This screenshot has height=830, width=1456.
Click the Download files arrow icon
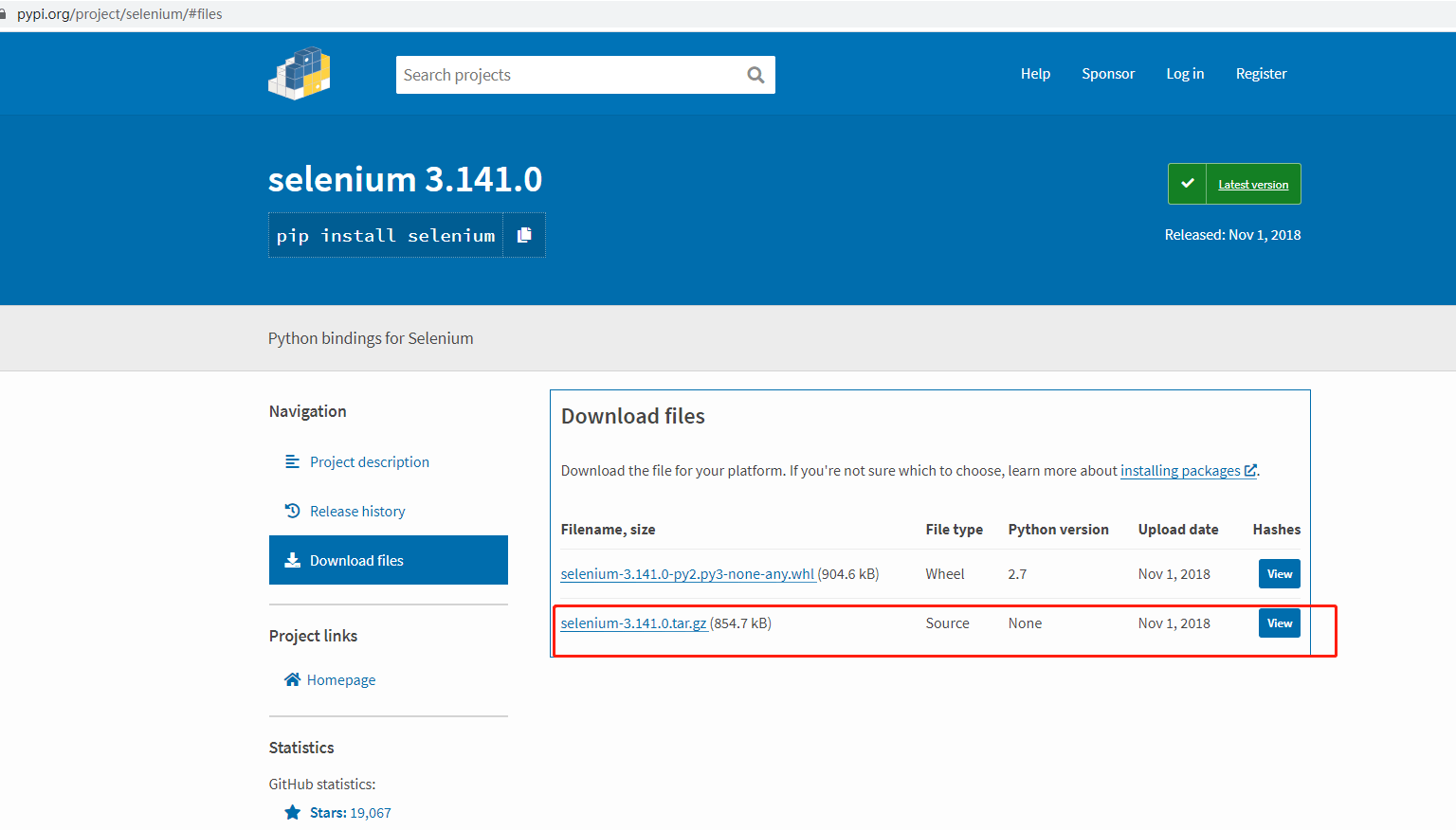292,560
